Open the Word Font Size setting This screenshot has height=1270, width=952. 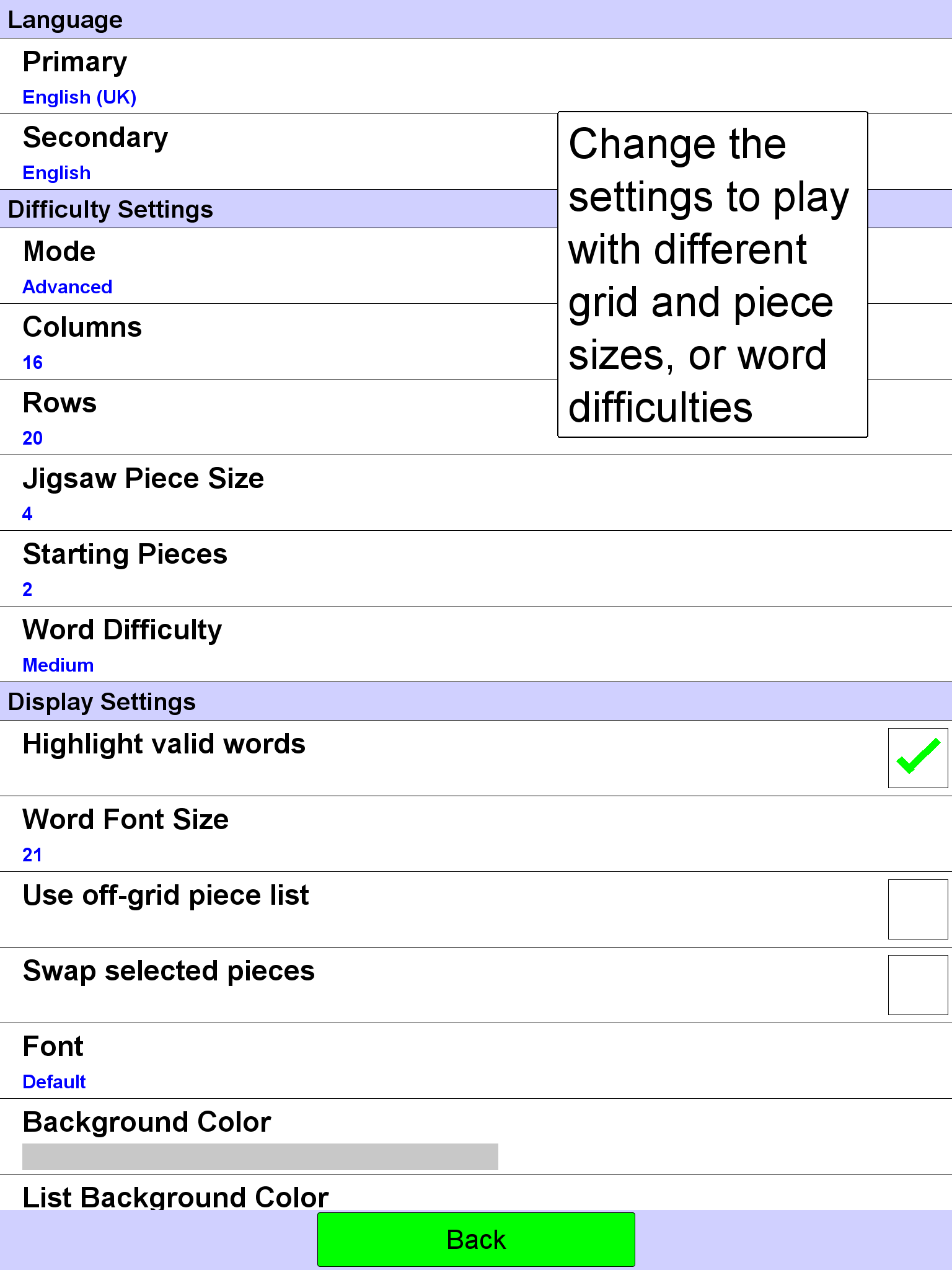pyautogui.click(x=476, y=834)
